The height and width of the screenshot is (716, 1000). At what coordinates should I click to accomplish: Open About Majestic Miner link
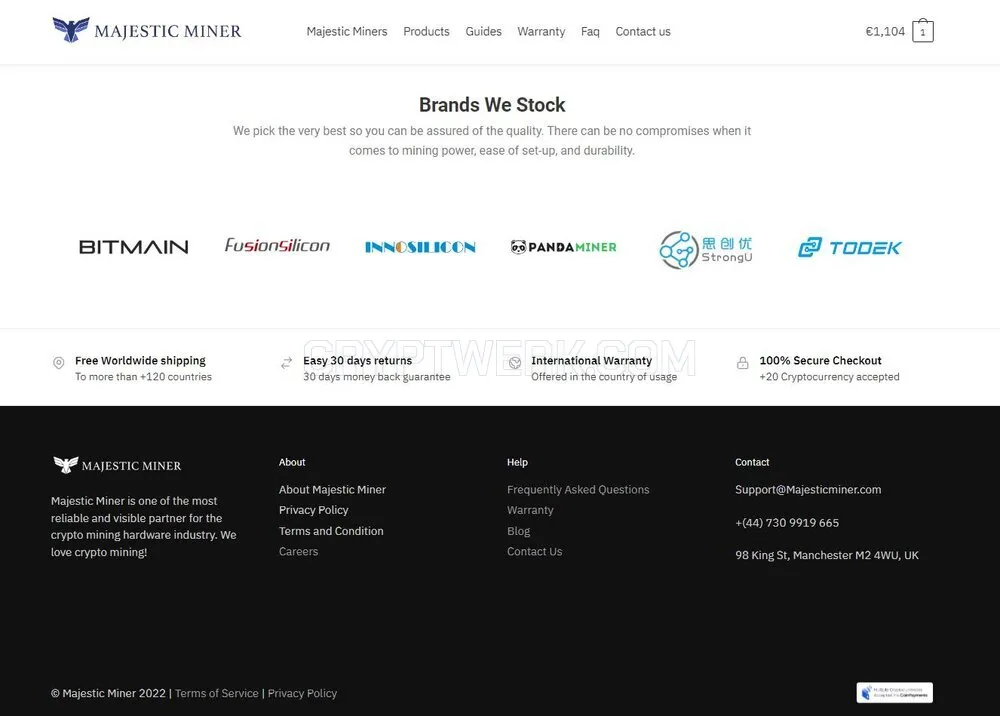332,490
